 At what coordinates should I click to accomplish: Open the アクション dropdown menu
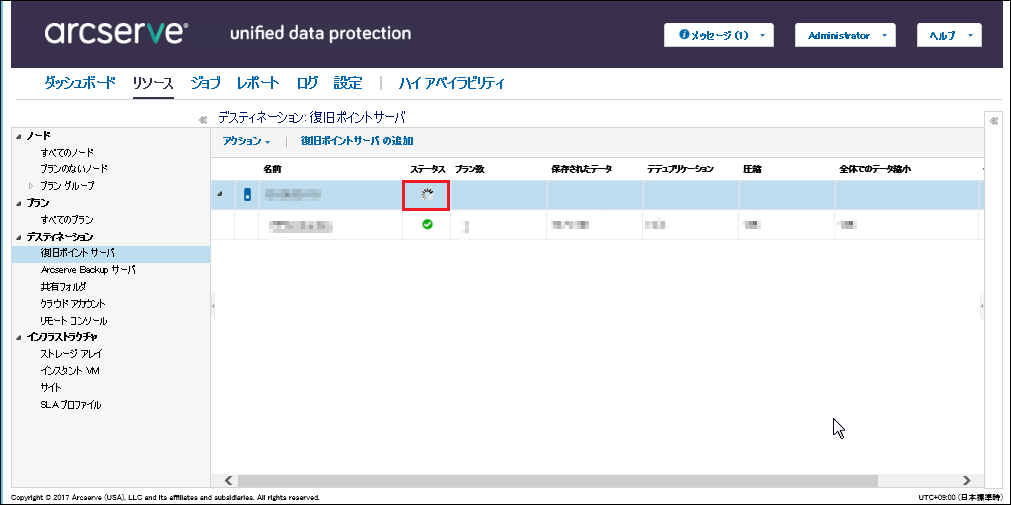pos(246,141)
